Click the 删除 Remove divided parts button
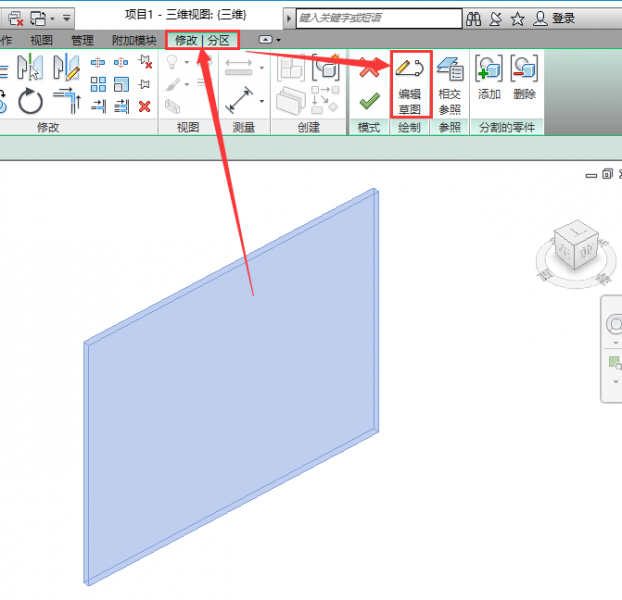 point(524,78)
